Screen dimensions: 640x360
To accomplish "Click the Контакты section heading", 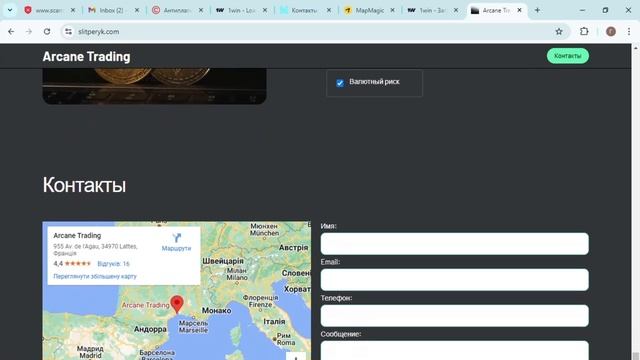I will (x=84, y=185).
